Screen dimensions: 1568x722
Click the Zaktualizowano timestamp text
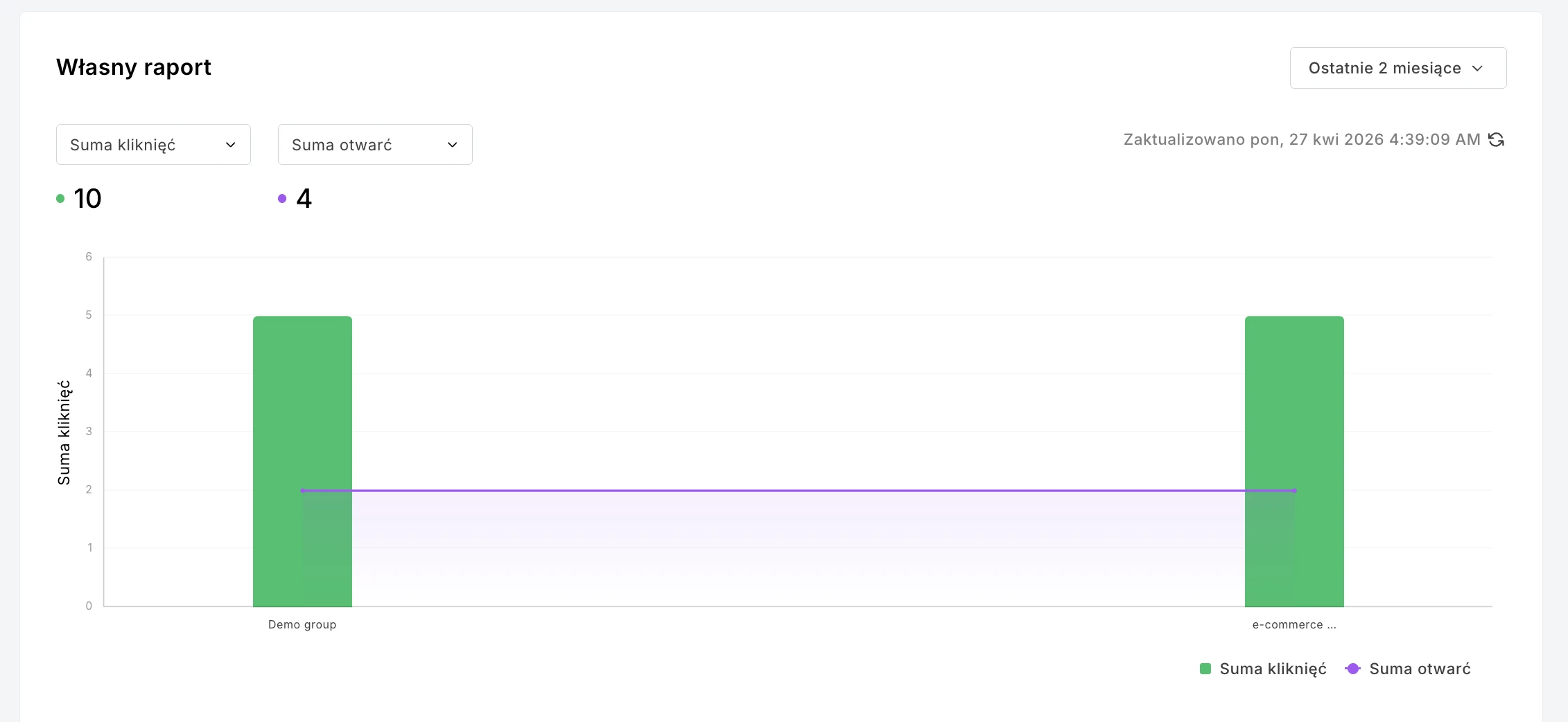click(x=1301, y=140)
